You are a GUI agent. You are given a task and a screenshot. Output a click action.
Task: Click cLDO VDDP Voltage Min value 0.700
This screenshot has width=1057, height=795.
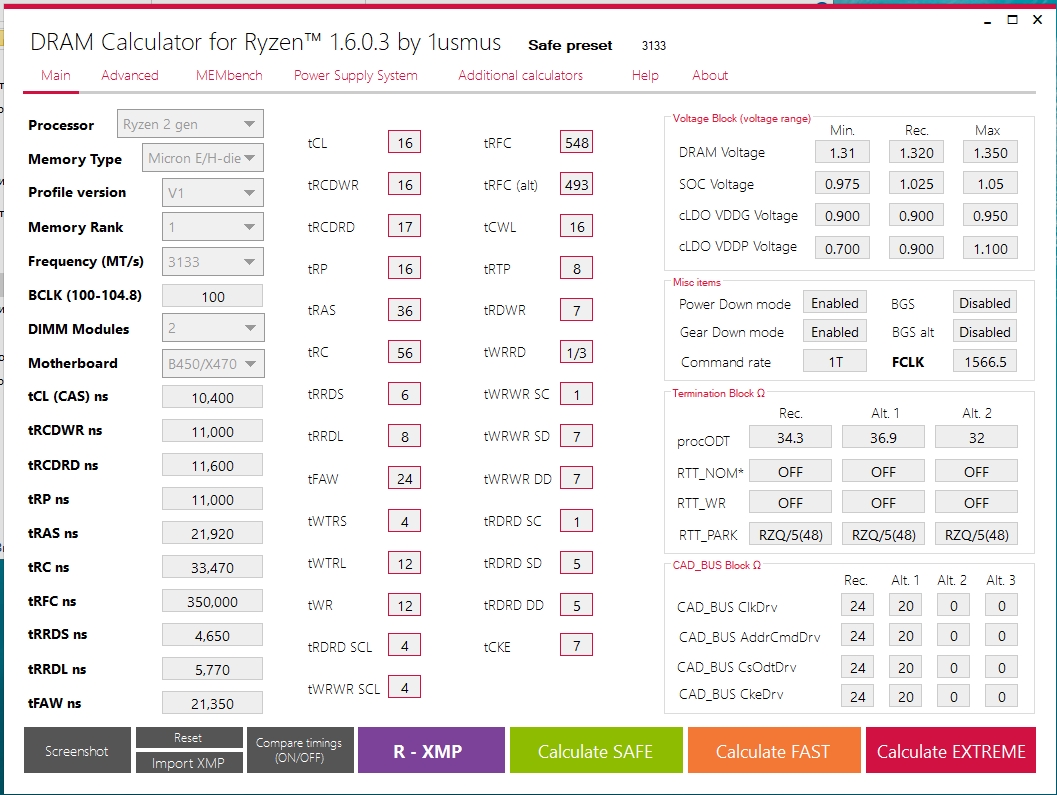[x=842, y=248]
